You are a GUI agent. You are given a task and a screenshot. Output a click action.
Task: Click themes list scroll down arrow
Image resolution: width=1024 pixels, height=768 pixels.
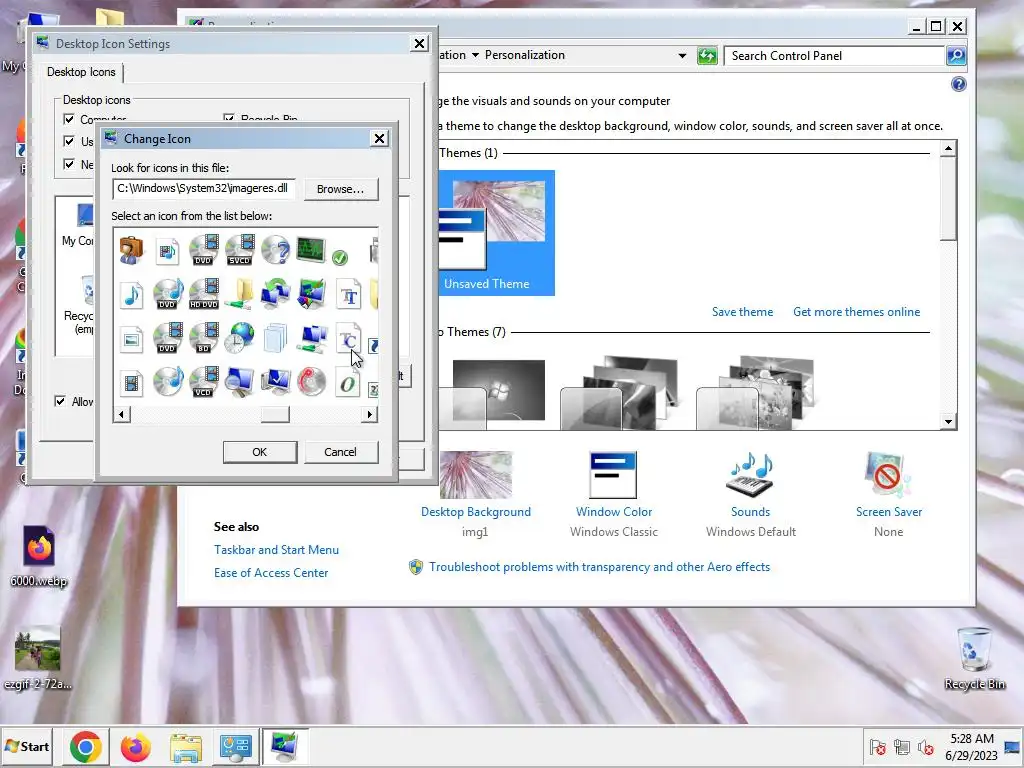(x=948, y=421)
